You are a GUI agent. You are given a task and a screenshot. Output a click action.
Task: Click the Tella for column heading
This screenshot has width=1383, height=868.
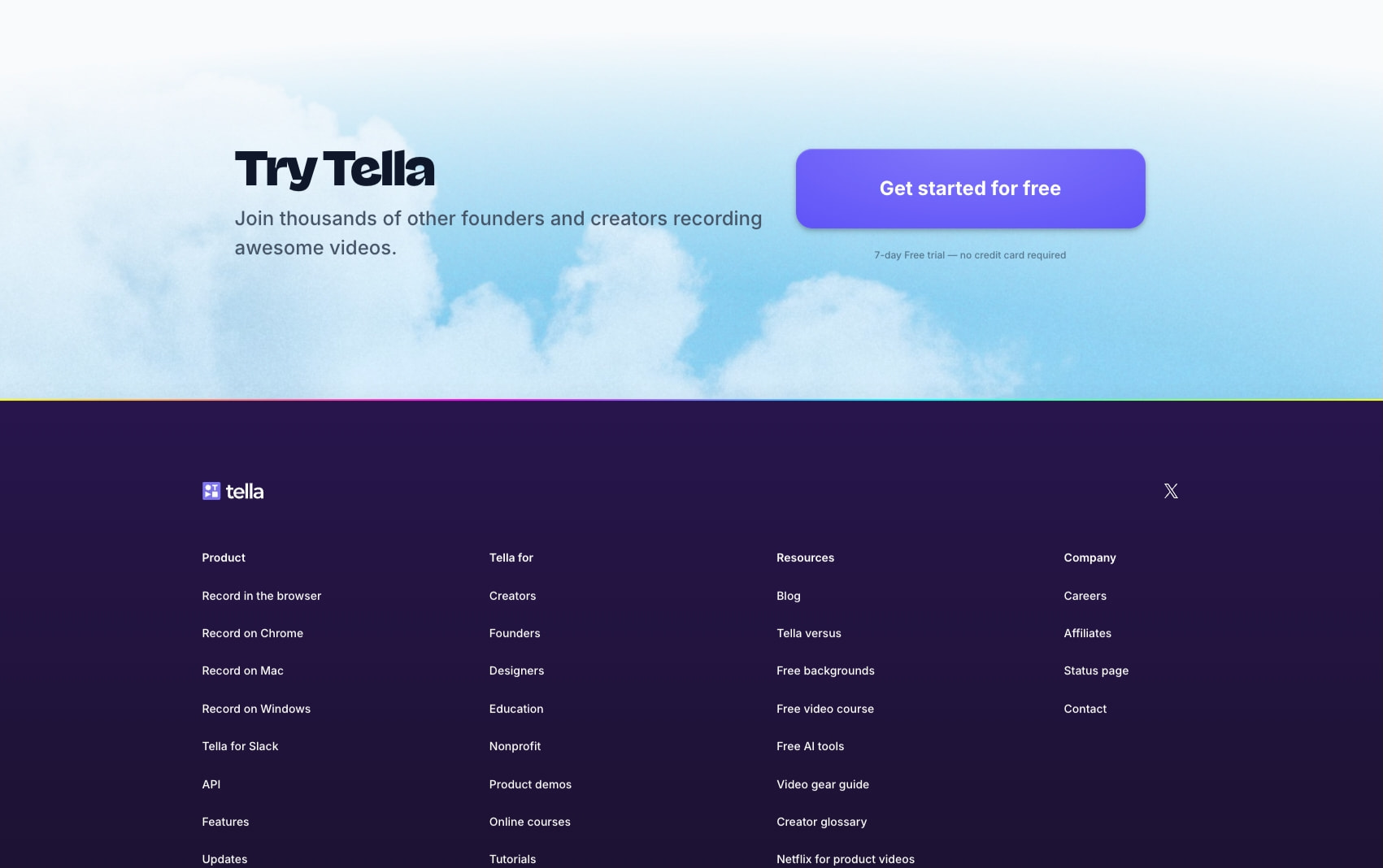(x=511, y=558)
